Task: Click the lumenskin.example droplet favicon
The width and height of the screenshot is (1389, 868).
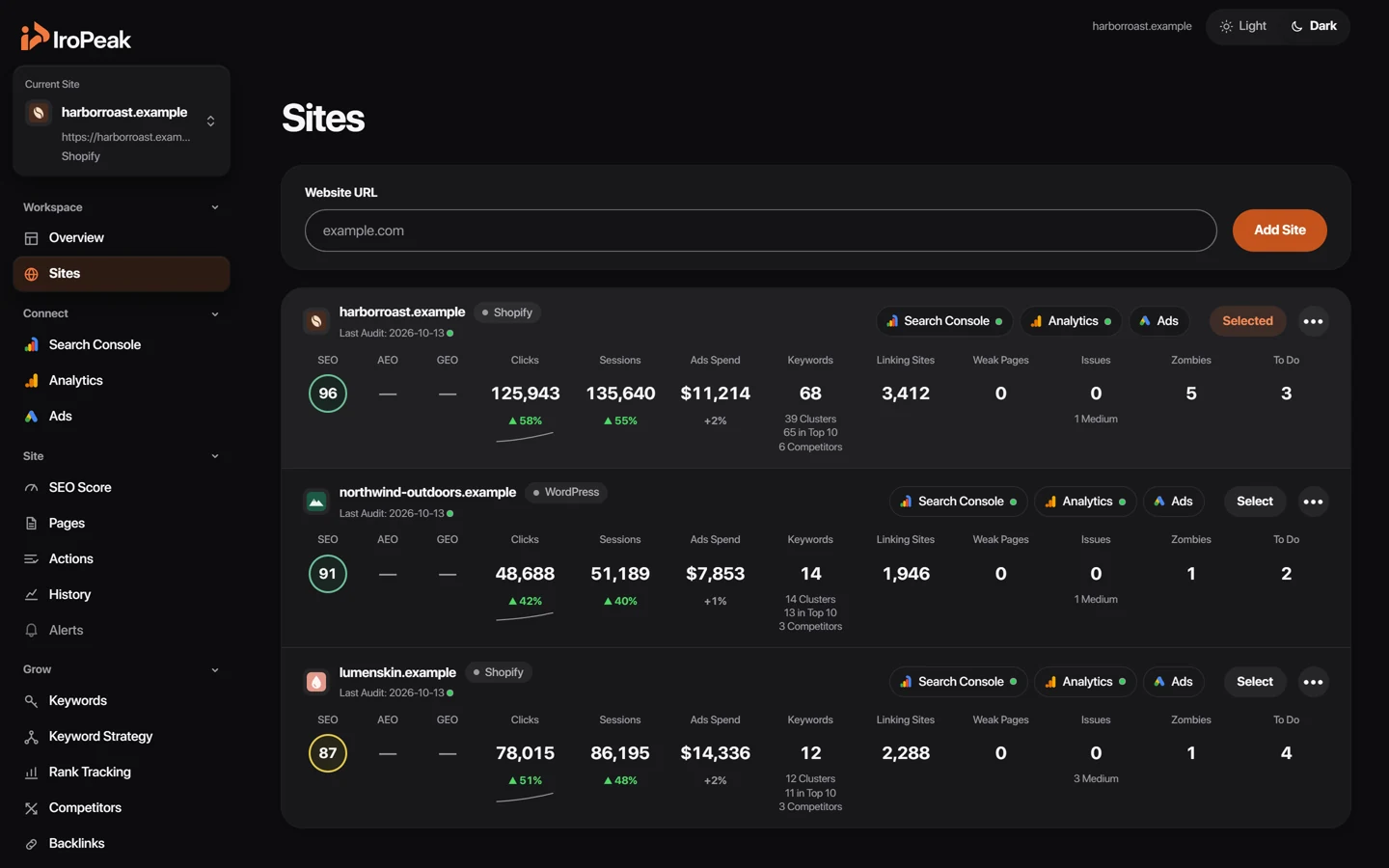Action: (x=316, y=682)
